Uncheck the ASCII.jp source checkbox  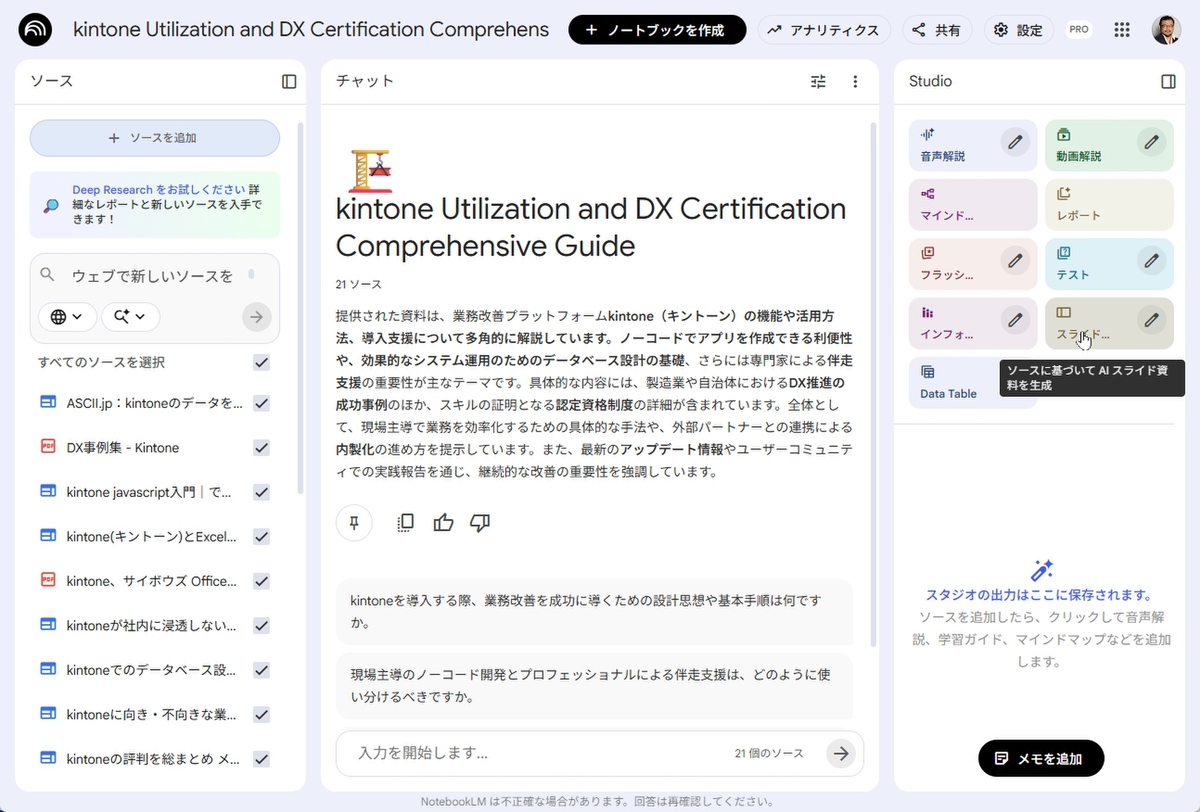[261, 403]
